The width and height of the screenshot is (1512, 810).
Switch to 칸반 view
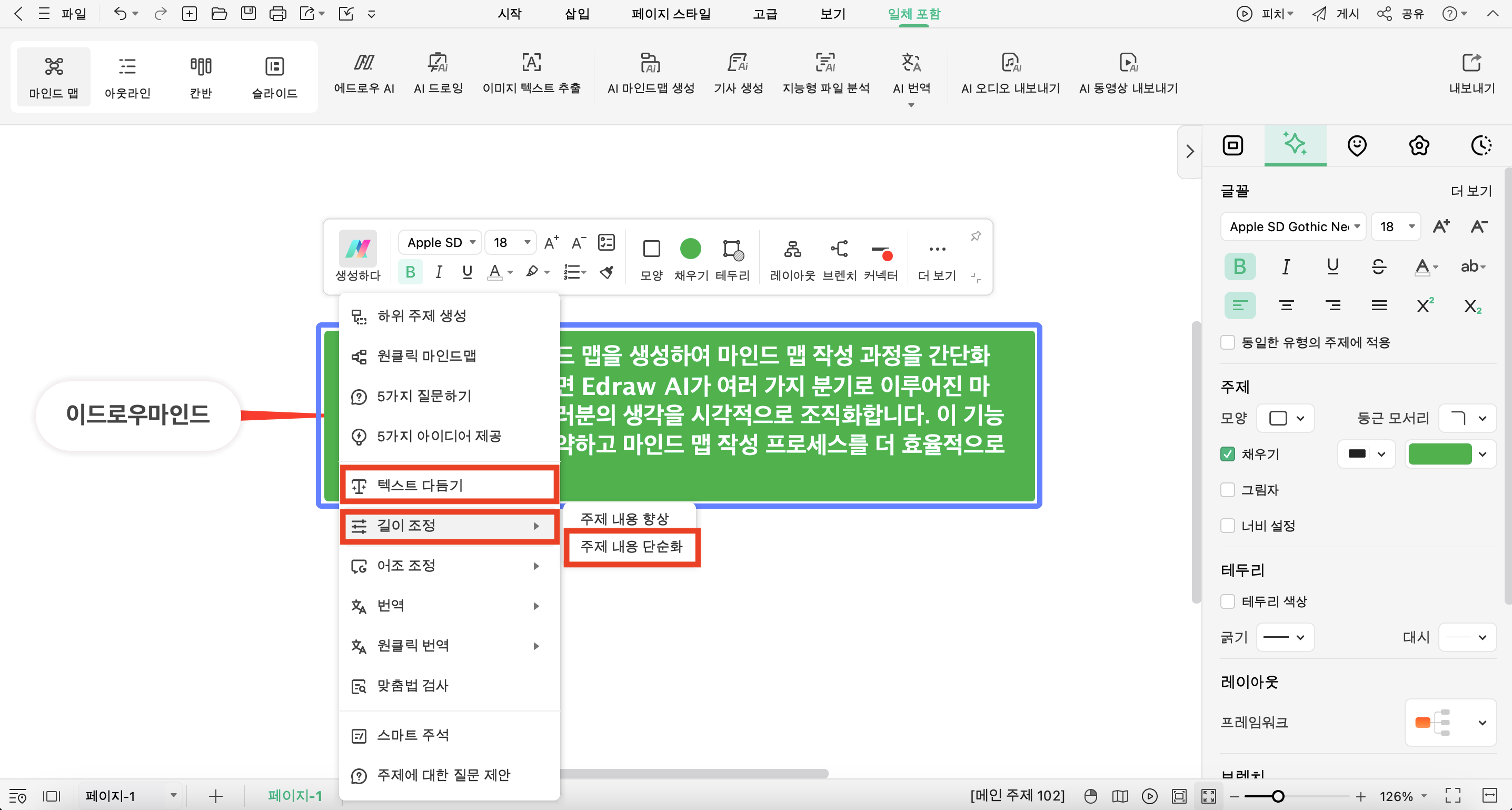[201, 77]
